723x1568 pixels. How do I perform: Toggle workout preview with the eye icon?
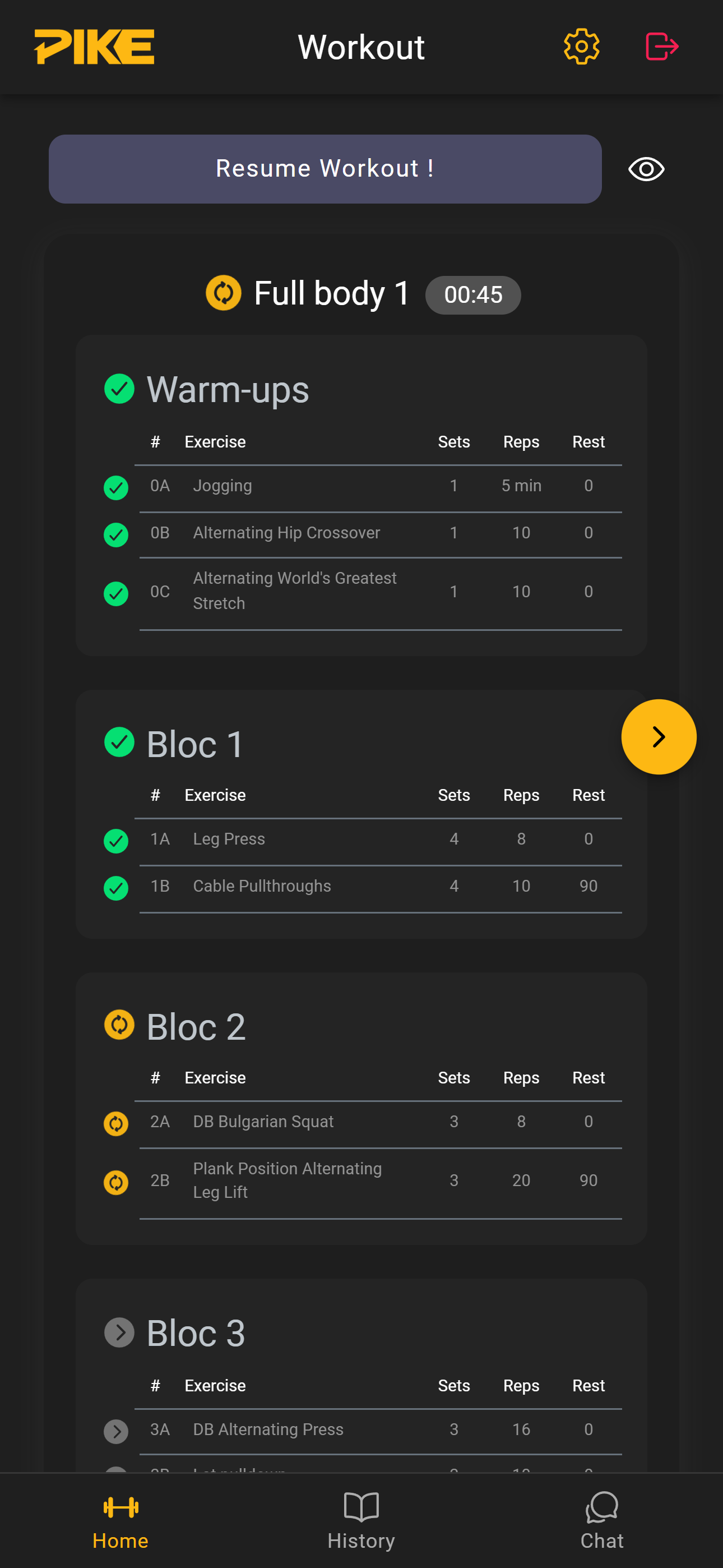[645, 169]
